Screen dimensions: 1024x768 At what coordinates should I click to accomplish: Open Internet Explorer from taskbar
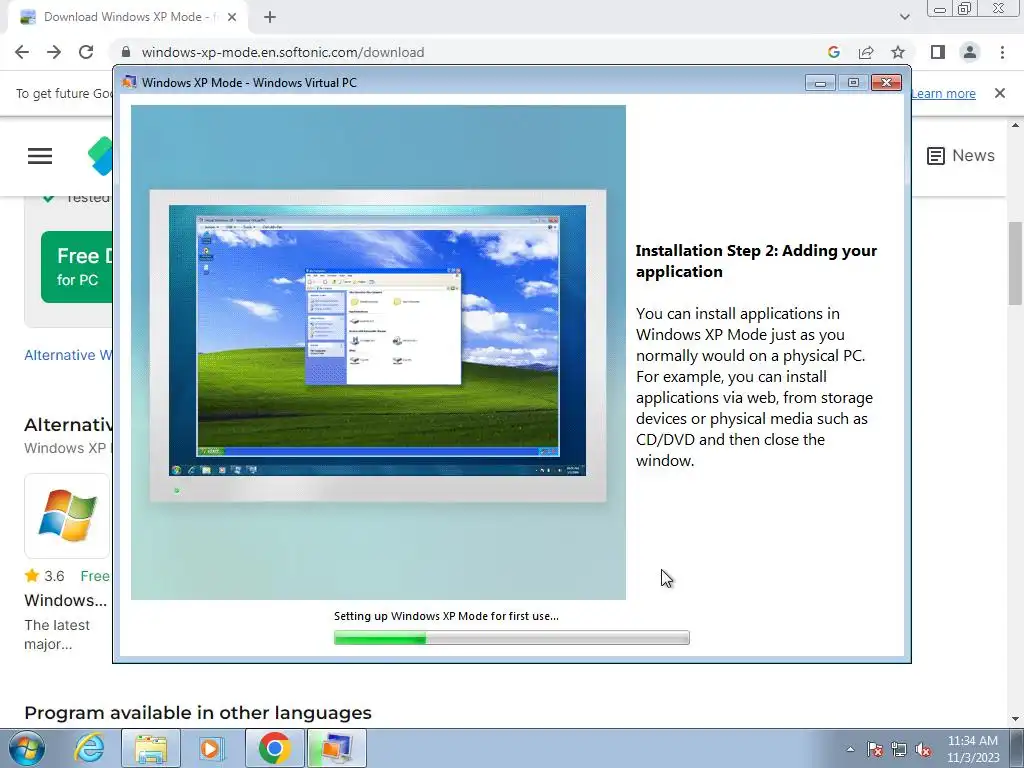point(89,748)
